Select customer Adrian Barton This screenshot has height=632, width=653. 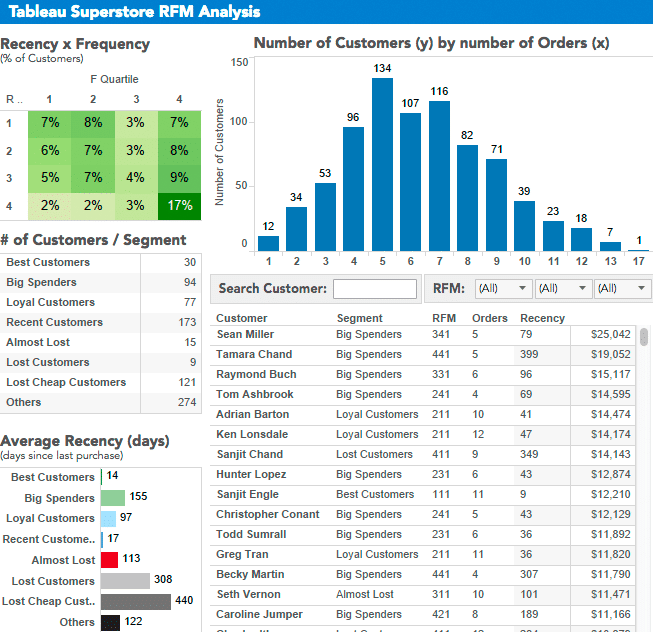click(252, 414)
